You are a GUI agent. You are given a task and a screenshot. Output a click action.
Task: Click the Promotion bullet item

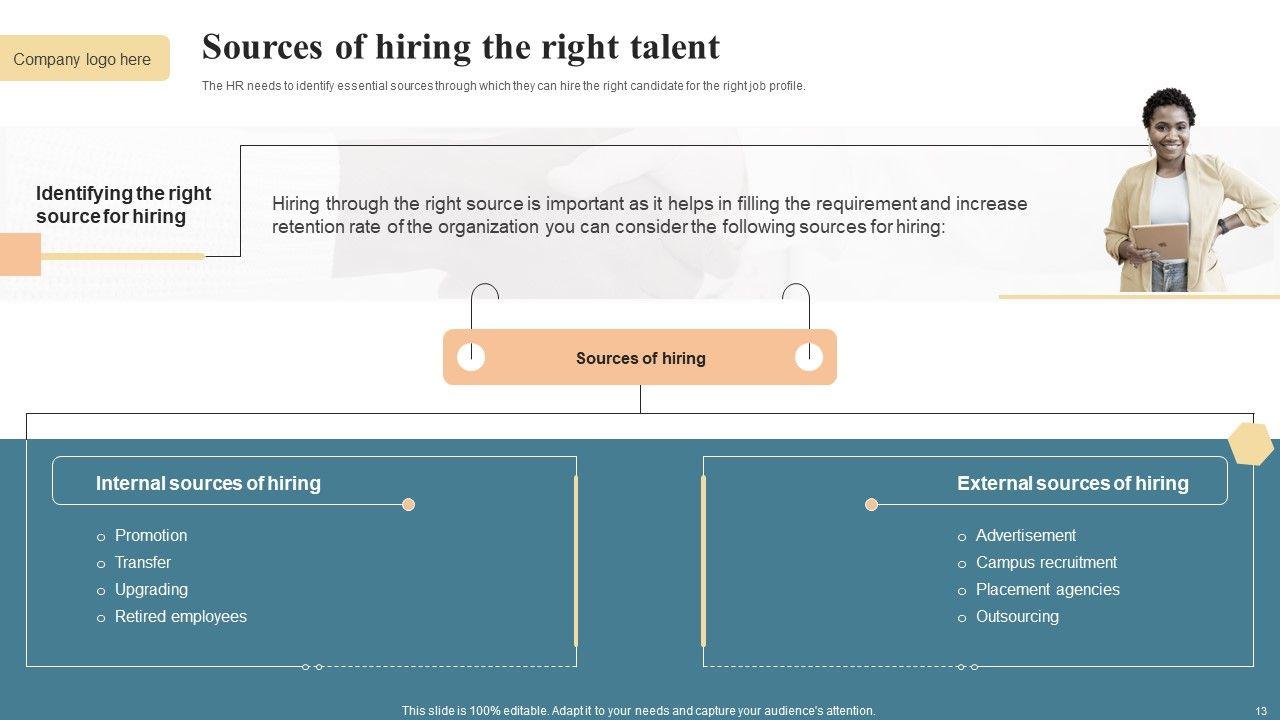(x=151, y=536)
